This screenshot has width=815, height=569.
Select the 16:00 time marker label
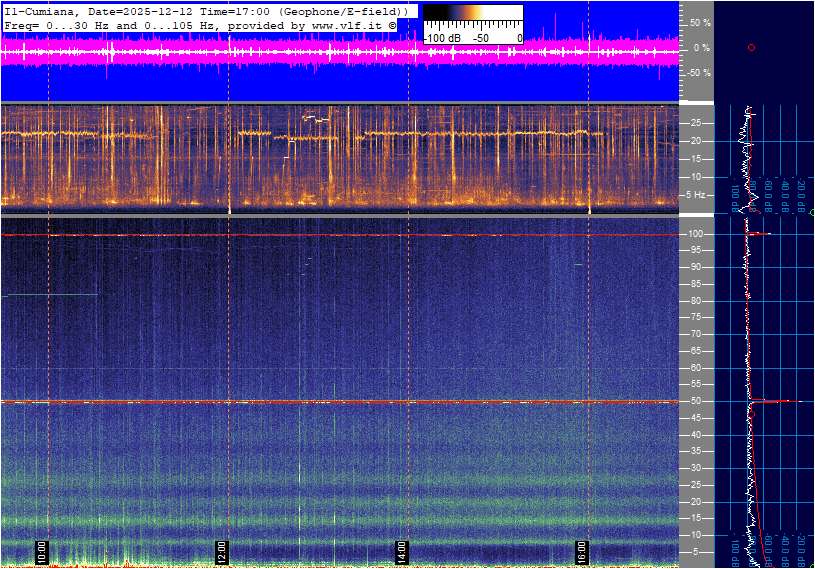582,551
